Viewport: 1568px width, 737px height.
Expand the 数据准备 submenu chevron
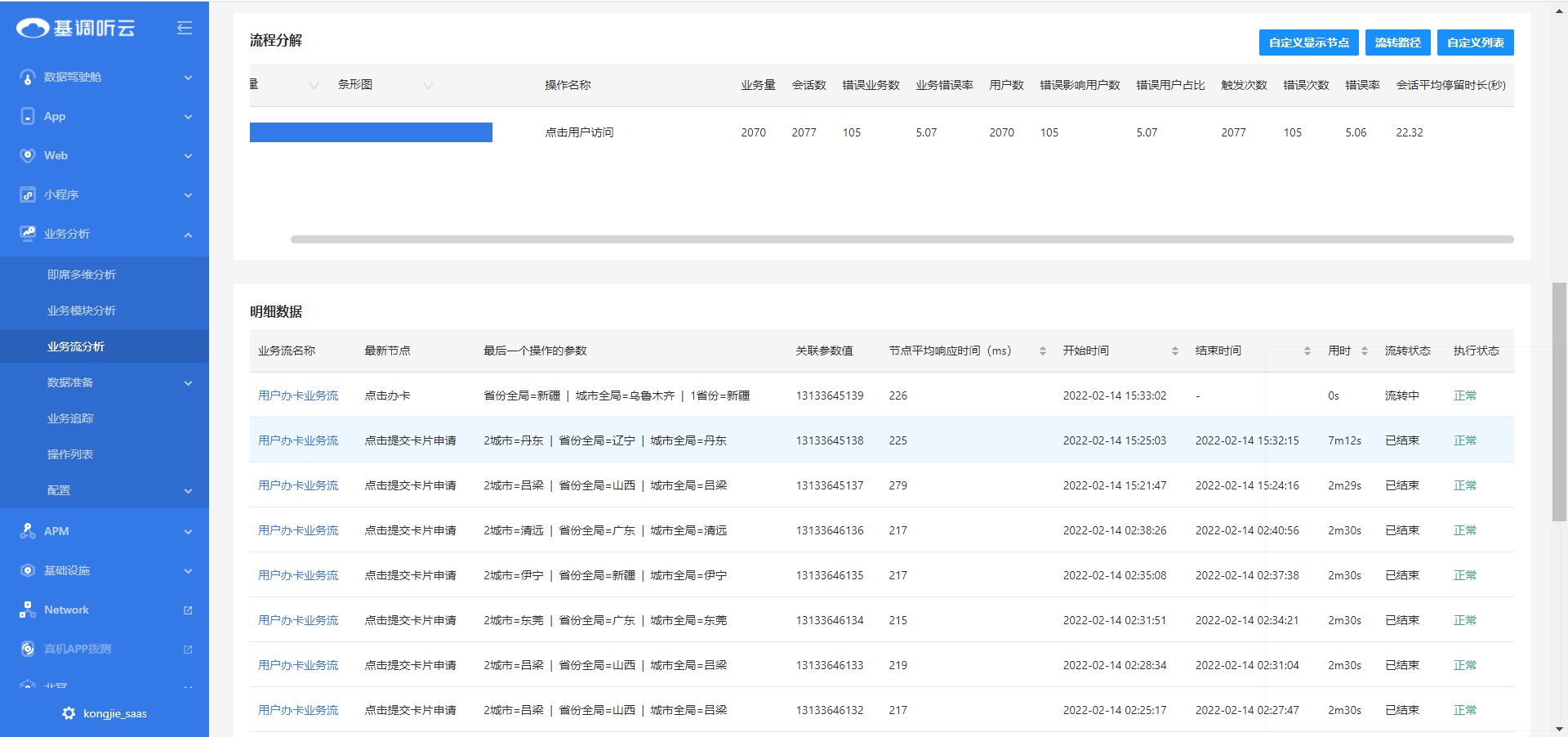point(189,383)
